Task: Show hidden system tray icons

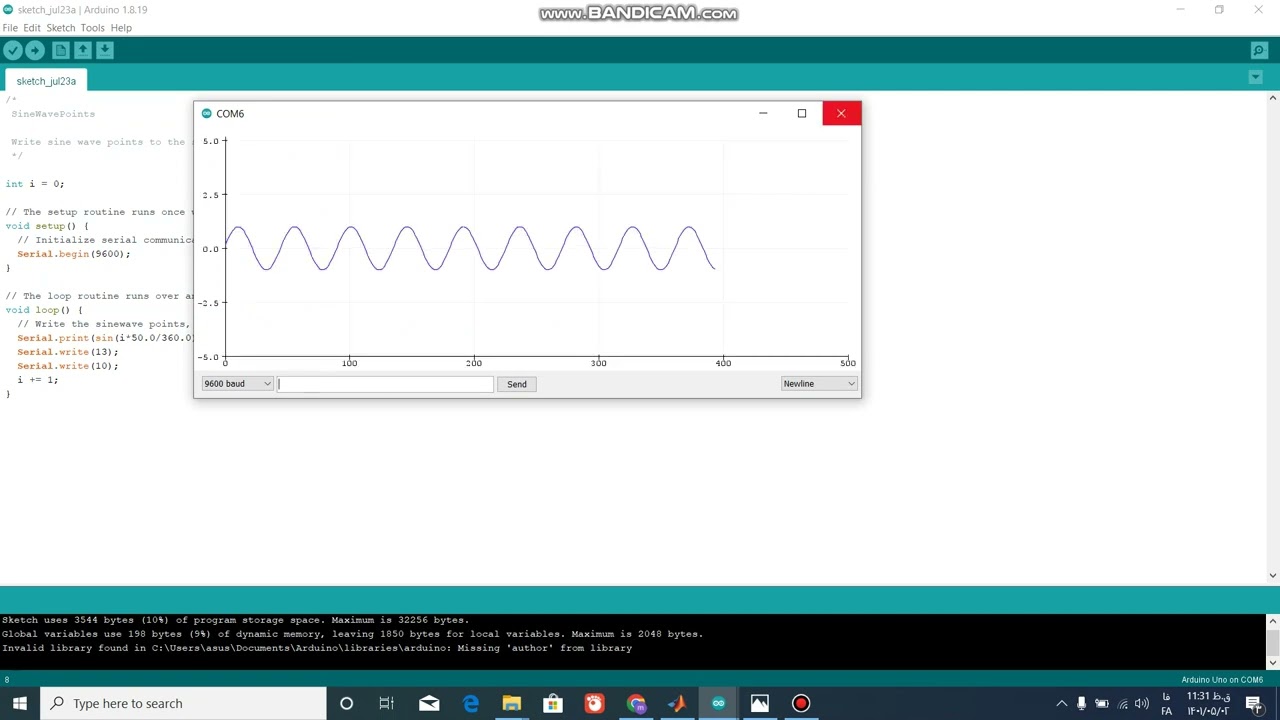Action: (1062, 704)
